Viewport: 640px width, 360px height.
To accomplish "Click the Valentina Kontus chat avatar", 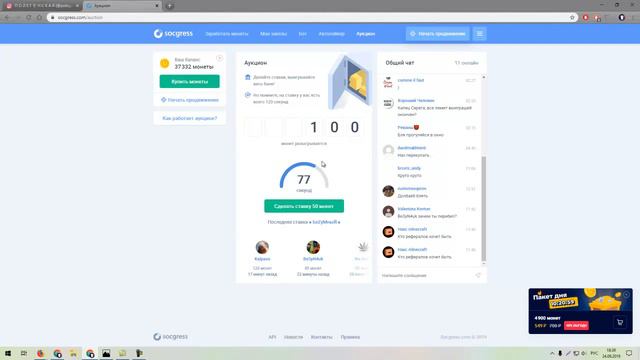I will (388, 211).
